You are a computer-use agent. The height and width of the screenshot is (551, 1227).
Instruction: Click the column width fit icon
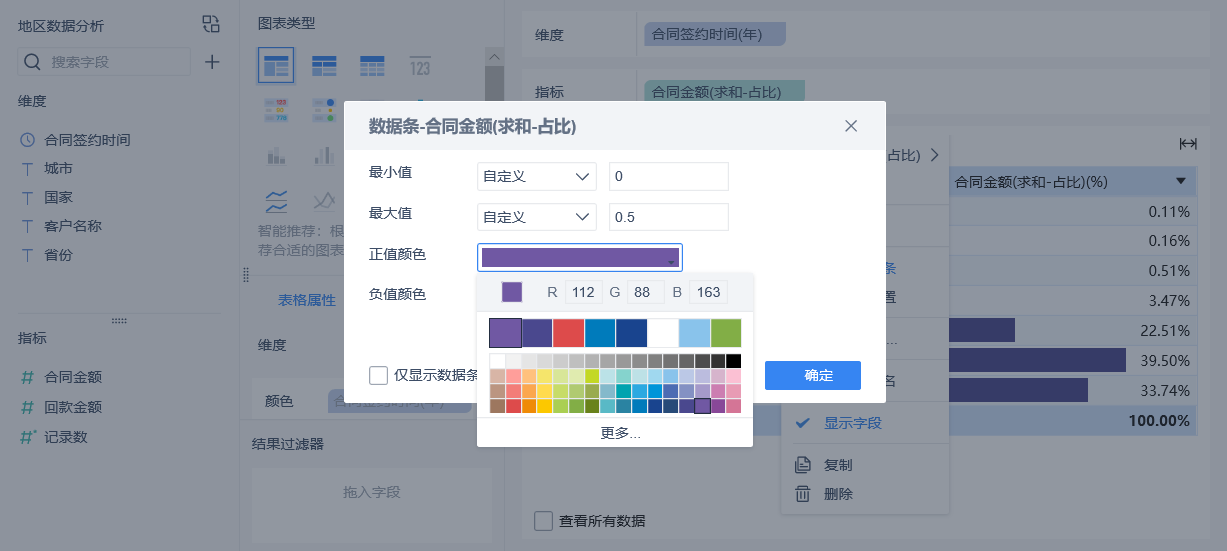pyautogui.click(x=1188, y=144)
